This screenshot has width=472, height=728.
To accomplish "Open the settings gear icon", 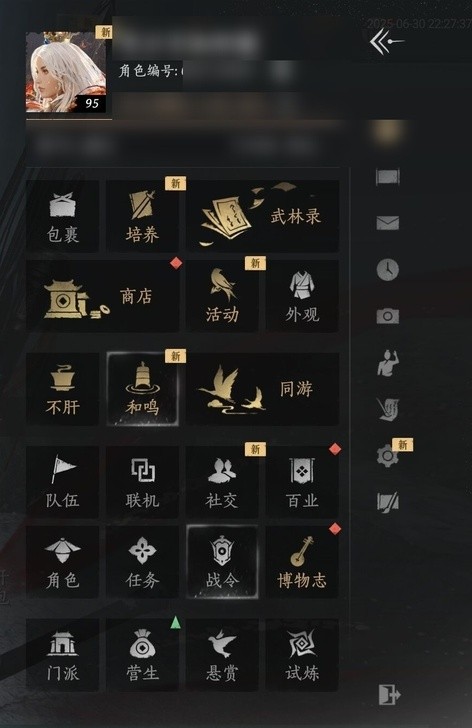I will coord(388,456).
